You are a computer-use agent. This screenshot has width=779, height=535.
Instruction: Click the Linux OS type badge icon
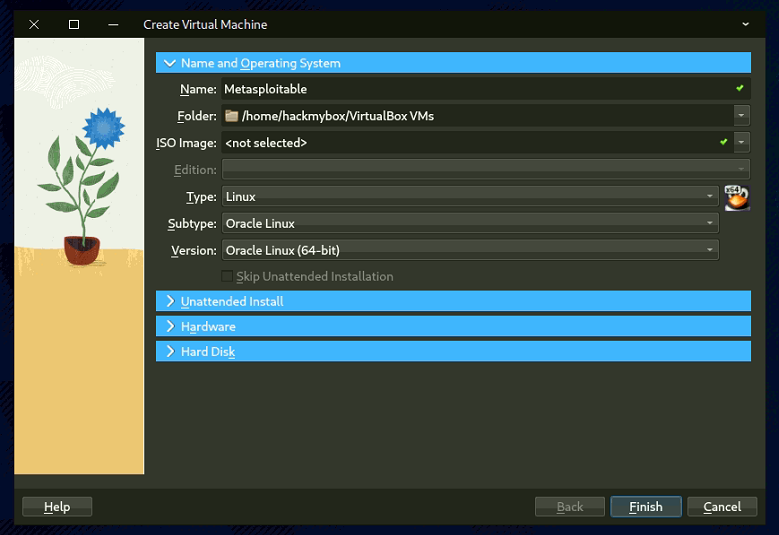point(736,197)
